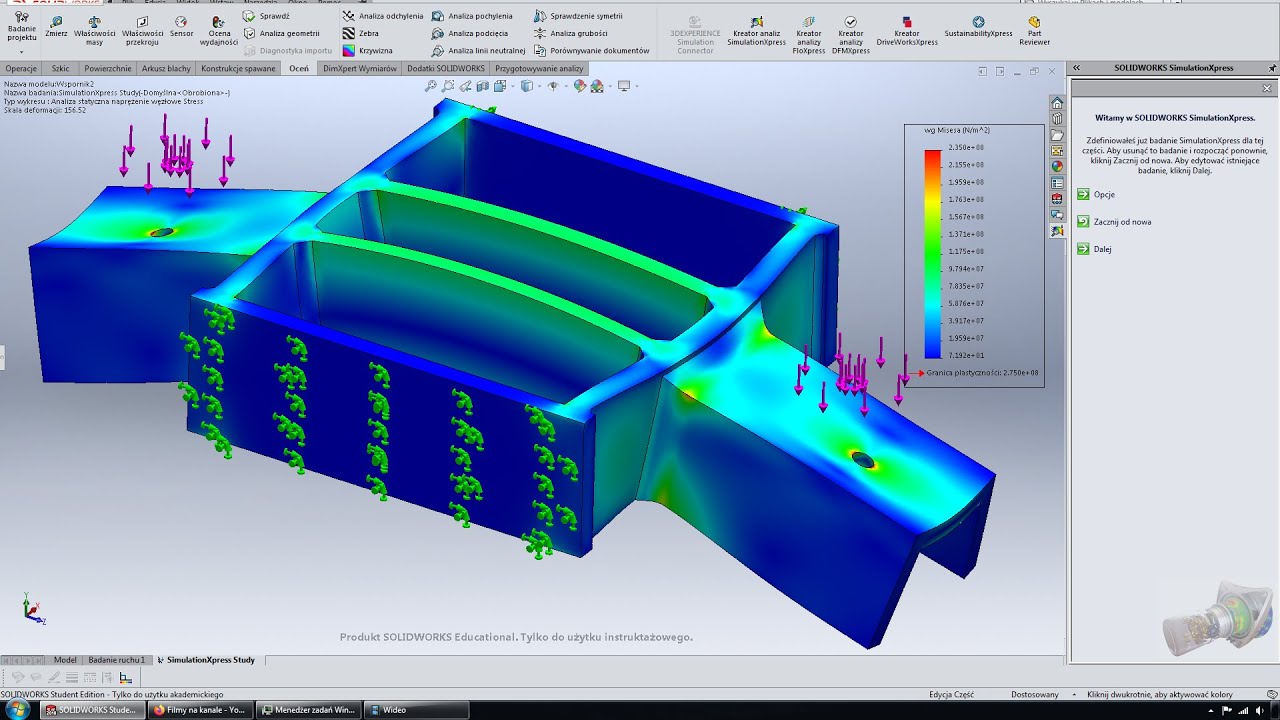Open Windows Start button

(17, 710)
